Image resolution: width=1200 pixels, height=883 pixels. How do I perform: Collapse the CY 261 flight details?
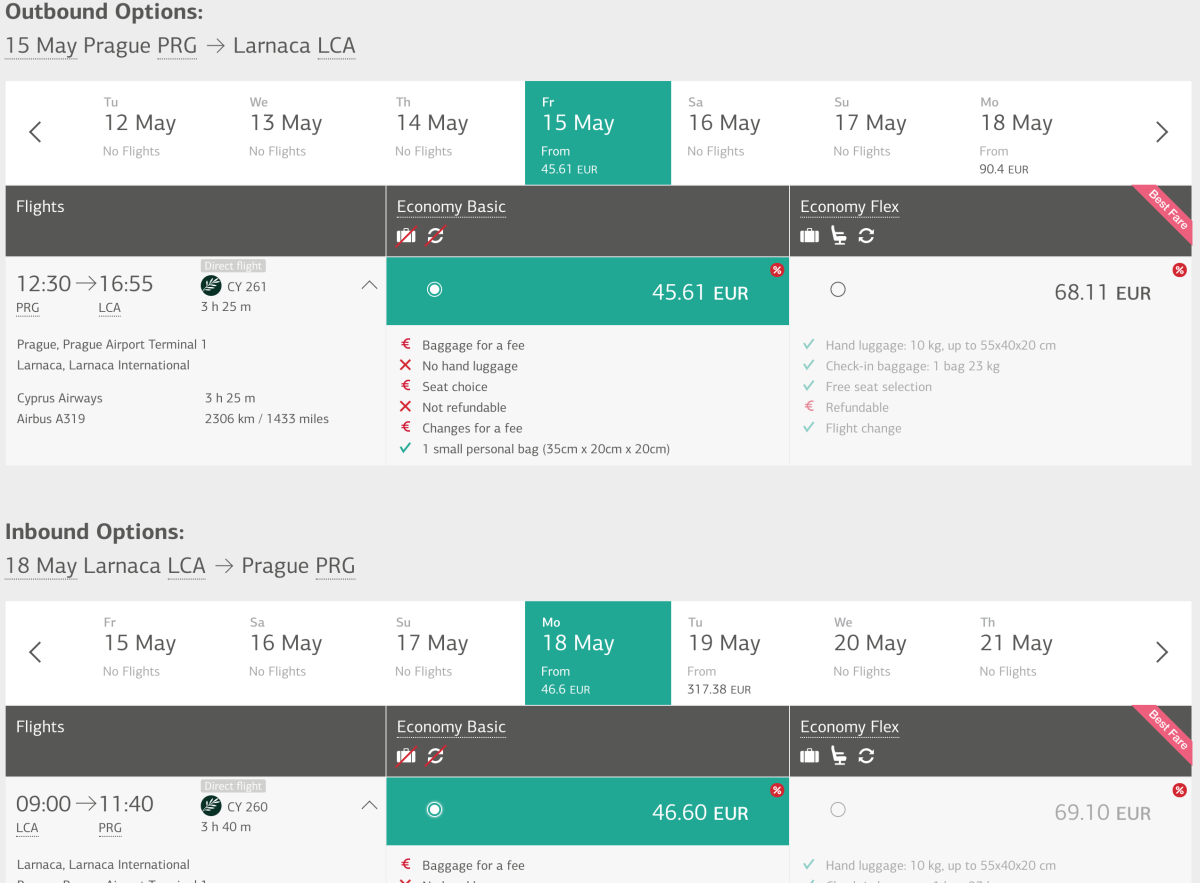coord(369,285)
